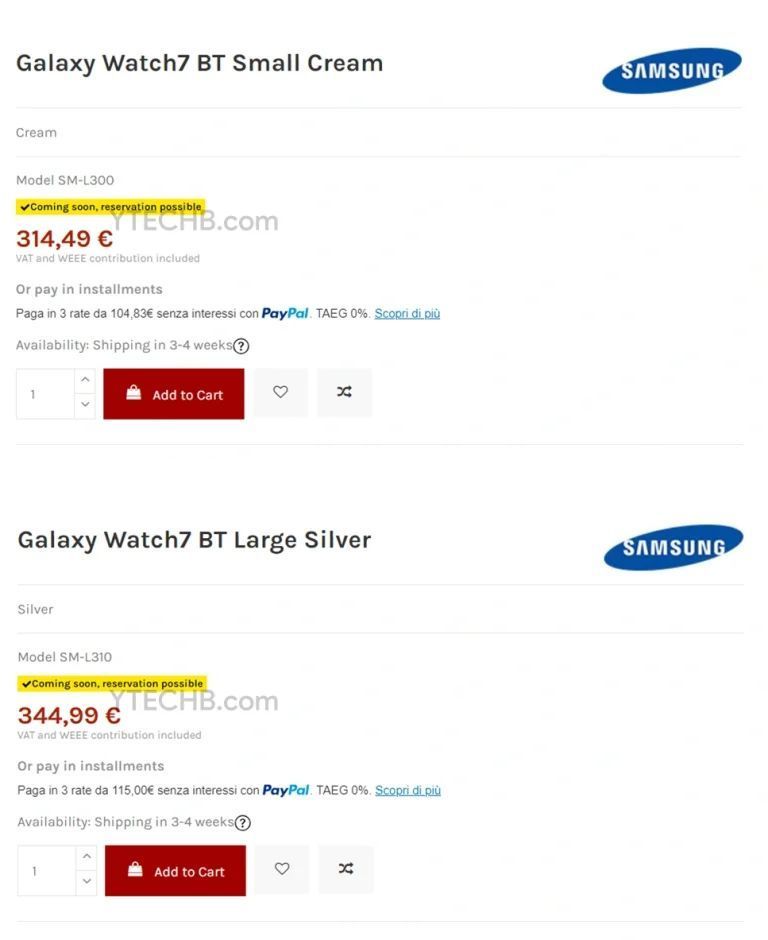Add Galaxy Watch7 Large Silver to cart

pyautogui.click(x=176, y=871)
